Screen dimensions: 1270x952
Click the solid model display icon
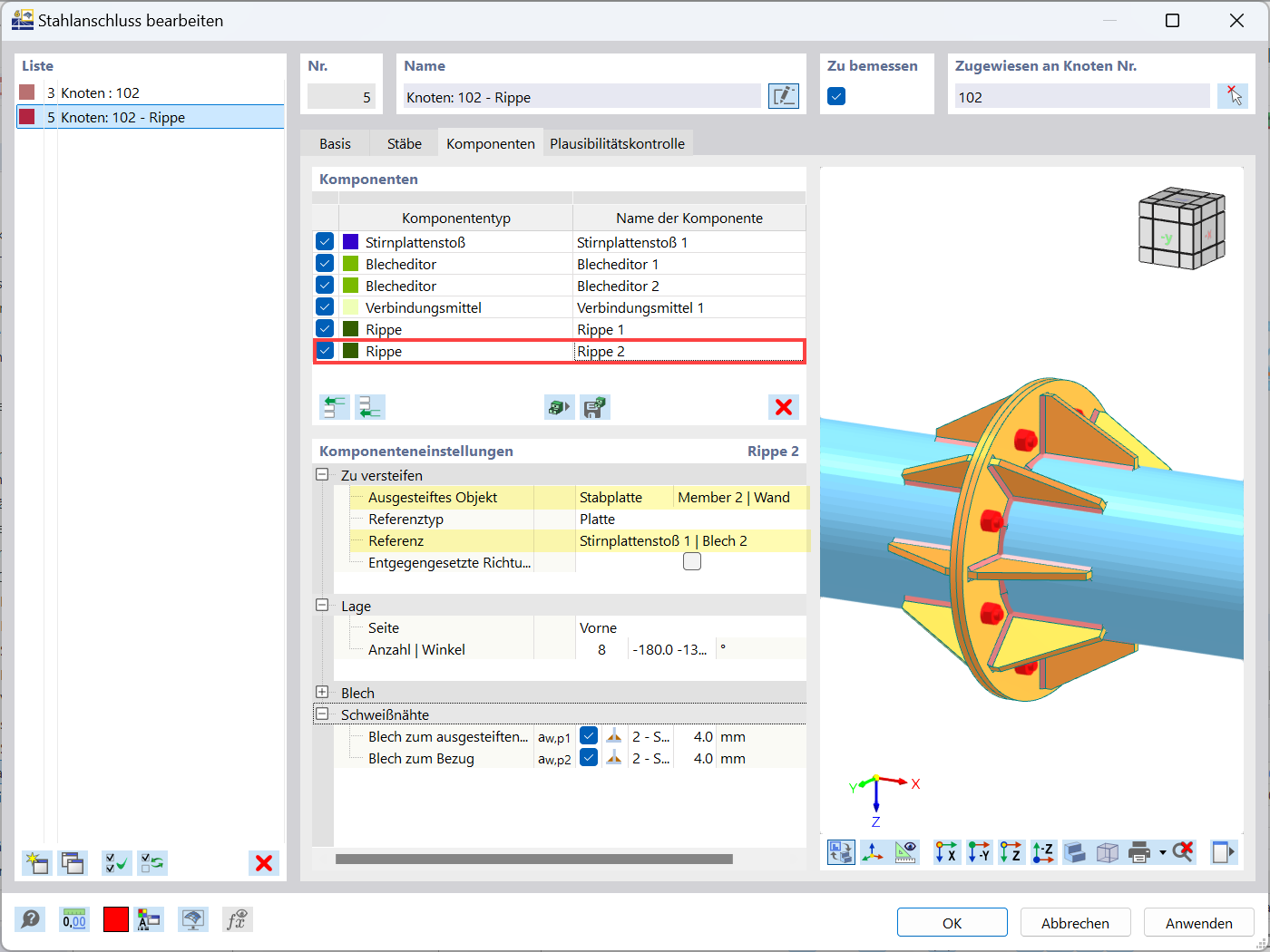click(x=1075, y=852)
